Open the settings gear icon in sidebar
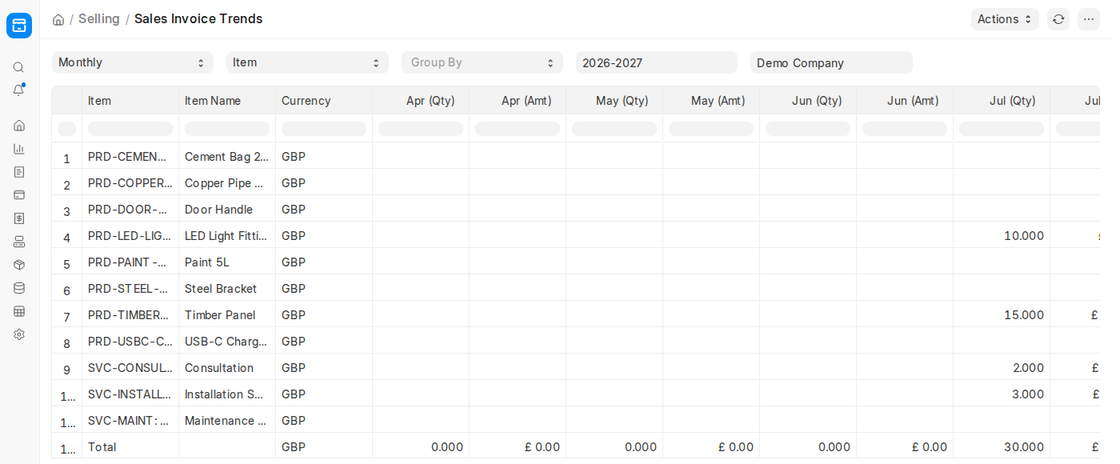The width and height of the screenshot is (1120, 464). tap(19, 334)
